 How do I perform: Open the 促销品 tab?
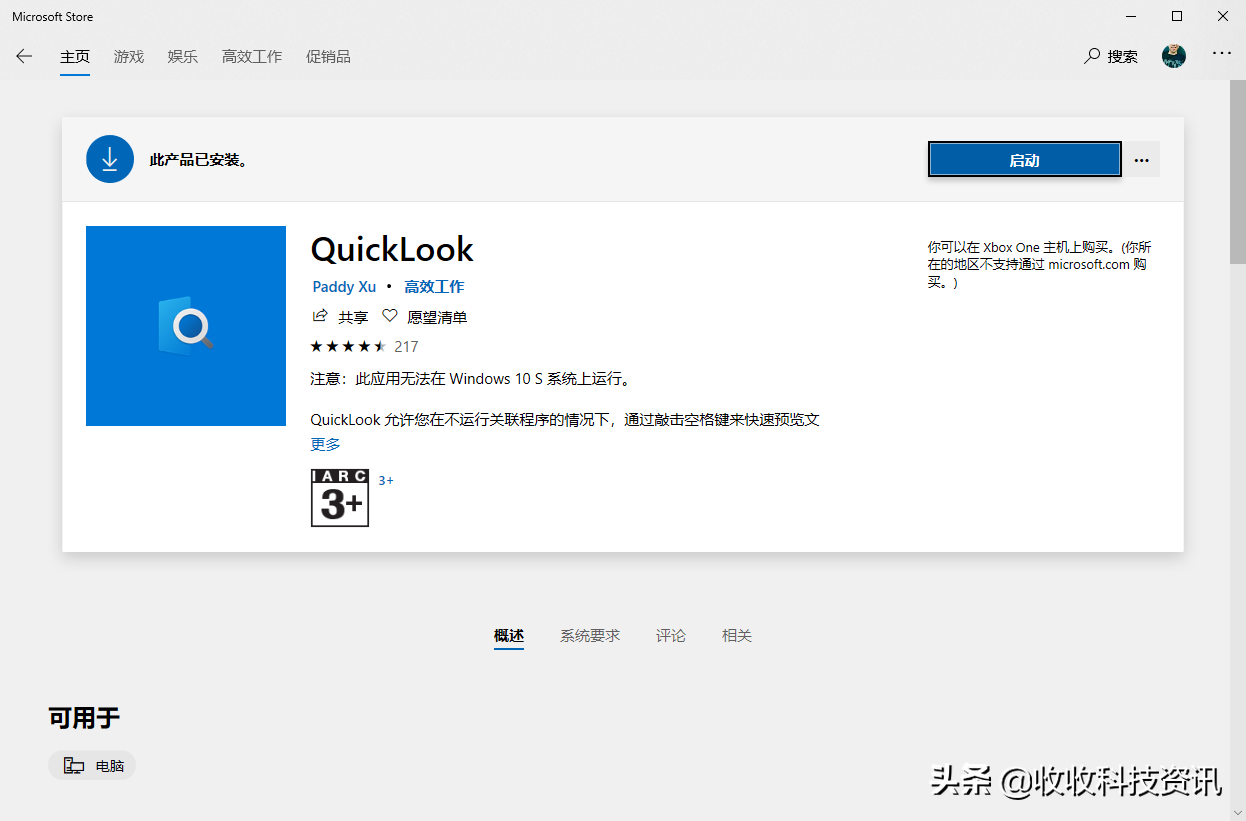(328, 57)
